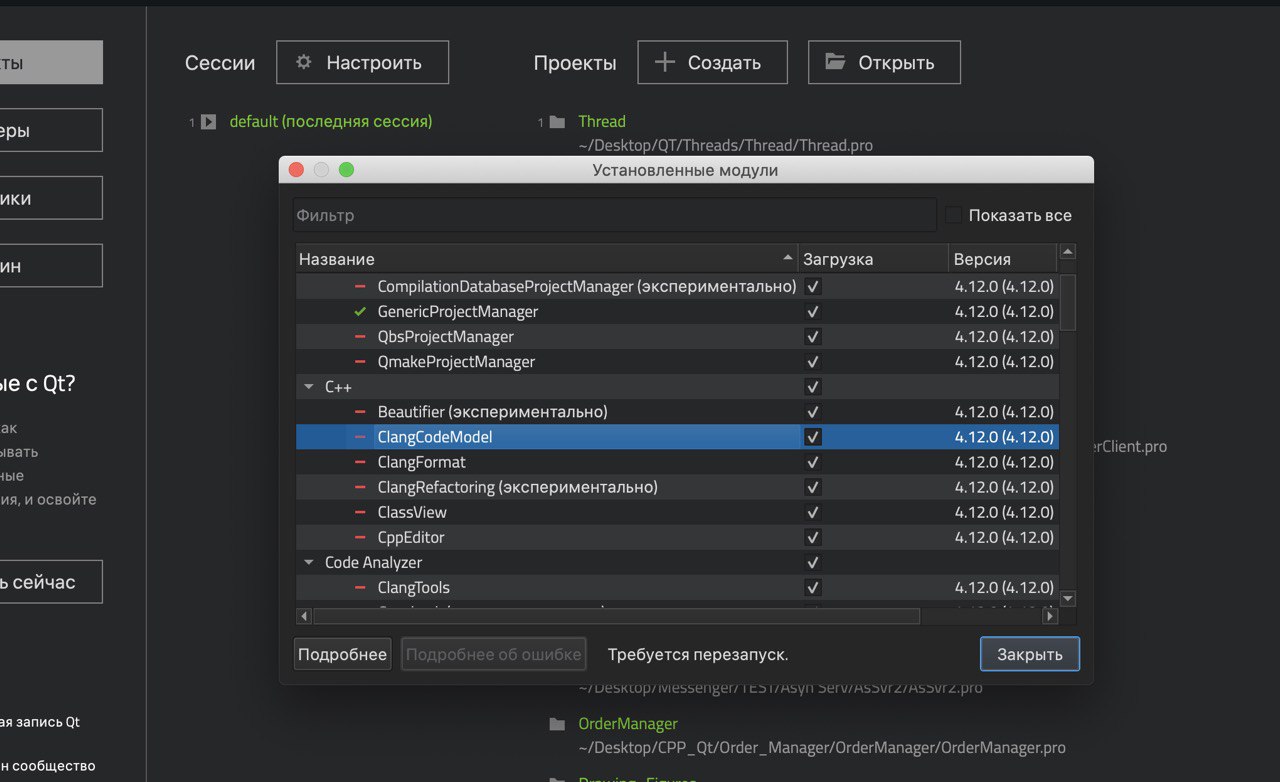
Task: Toggle load checkbox for GenericProjectManager
Action: click(813, 312)
